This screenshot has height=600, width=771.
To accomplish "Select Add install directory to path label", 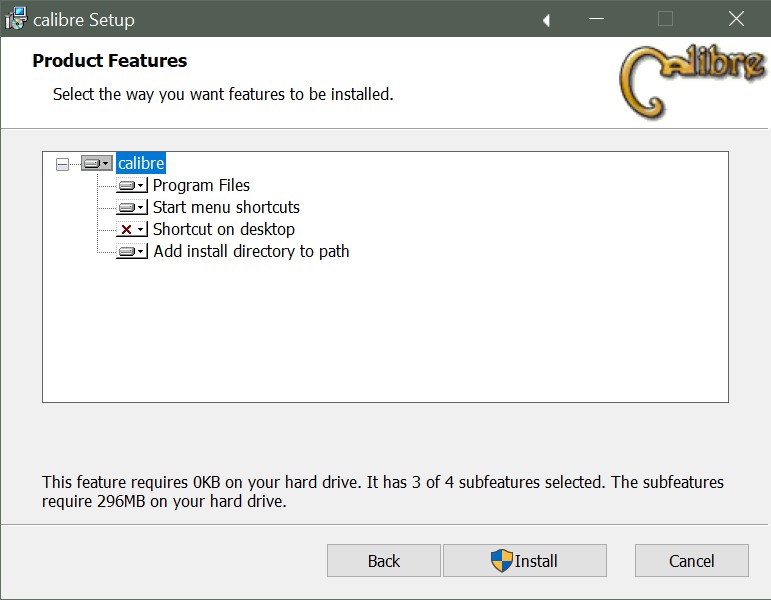I will [251, 251].
